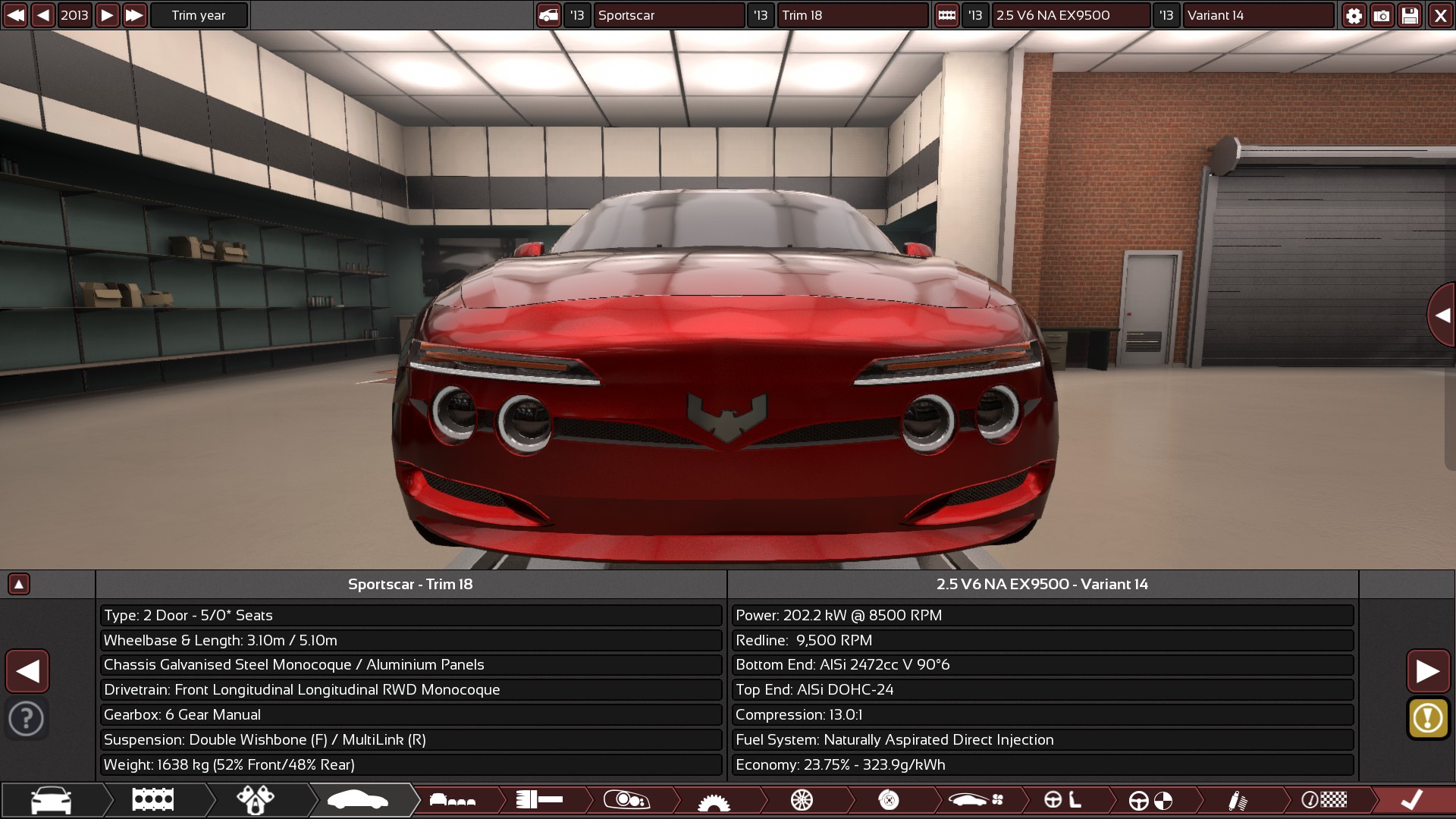
Task: Open the aerodynamics and cooling fan tab
Action: tap(977, 800)
